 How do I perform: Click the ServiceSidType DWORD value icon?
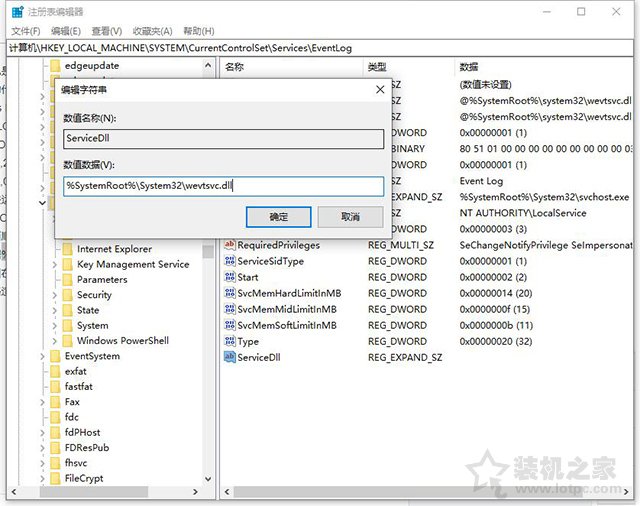230,261
